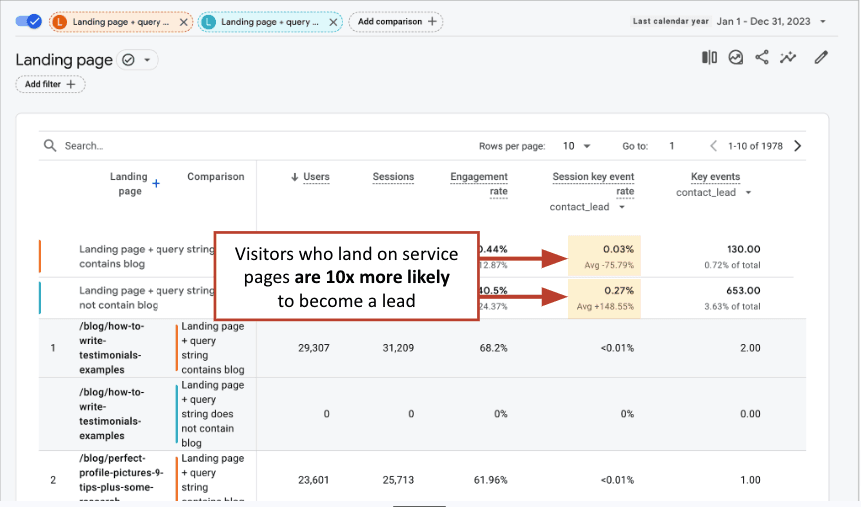Viewport: 861px width, 507px height.
Task: Open the Insights chart icon
Action: [x=736, y=58]
